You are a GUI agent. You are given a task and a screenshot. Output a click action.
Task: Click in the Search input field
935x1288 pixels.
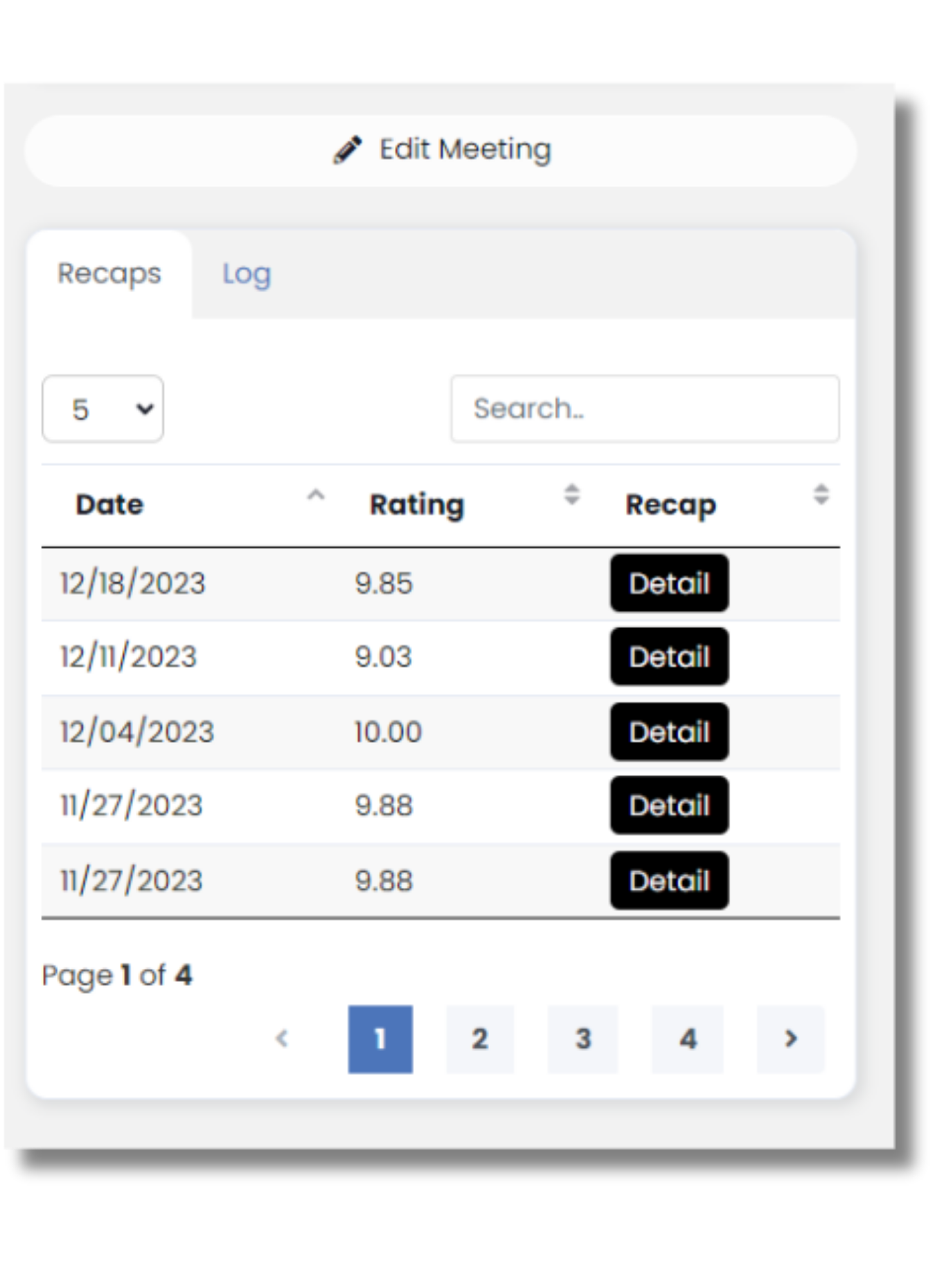644,409
